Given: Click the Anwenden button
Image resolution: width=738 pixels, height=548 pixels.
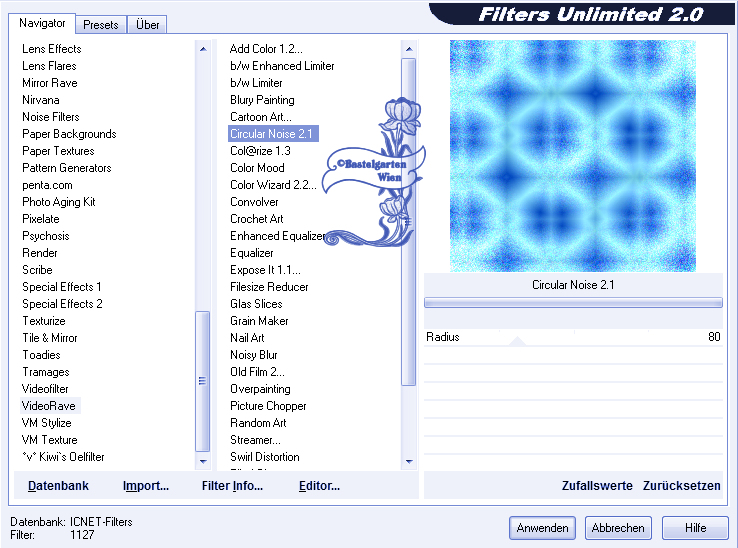Looking at the screenshot, I should pyautogui.click(x=542, y=528).
